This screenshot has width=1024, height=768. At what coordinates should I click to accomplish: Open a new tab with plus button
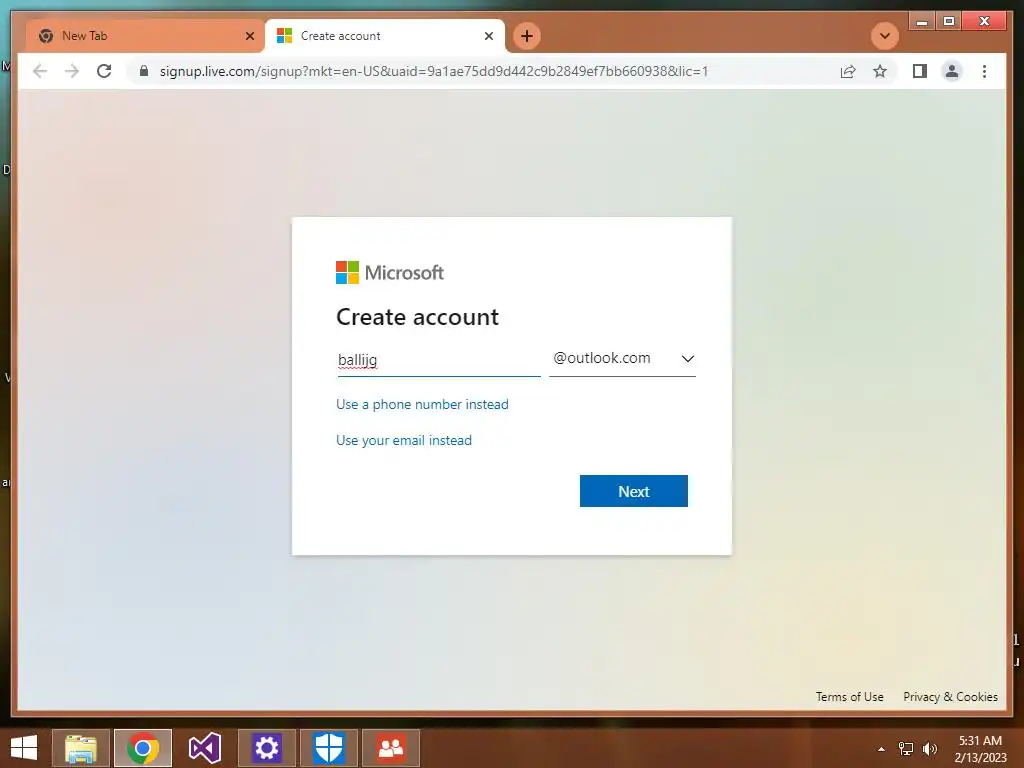tap(527, 36)
